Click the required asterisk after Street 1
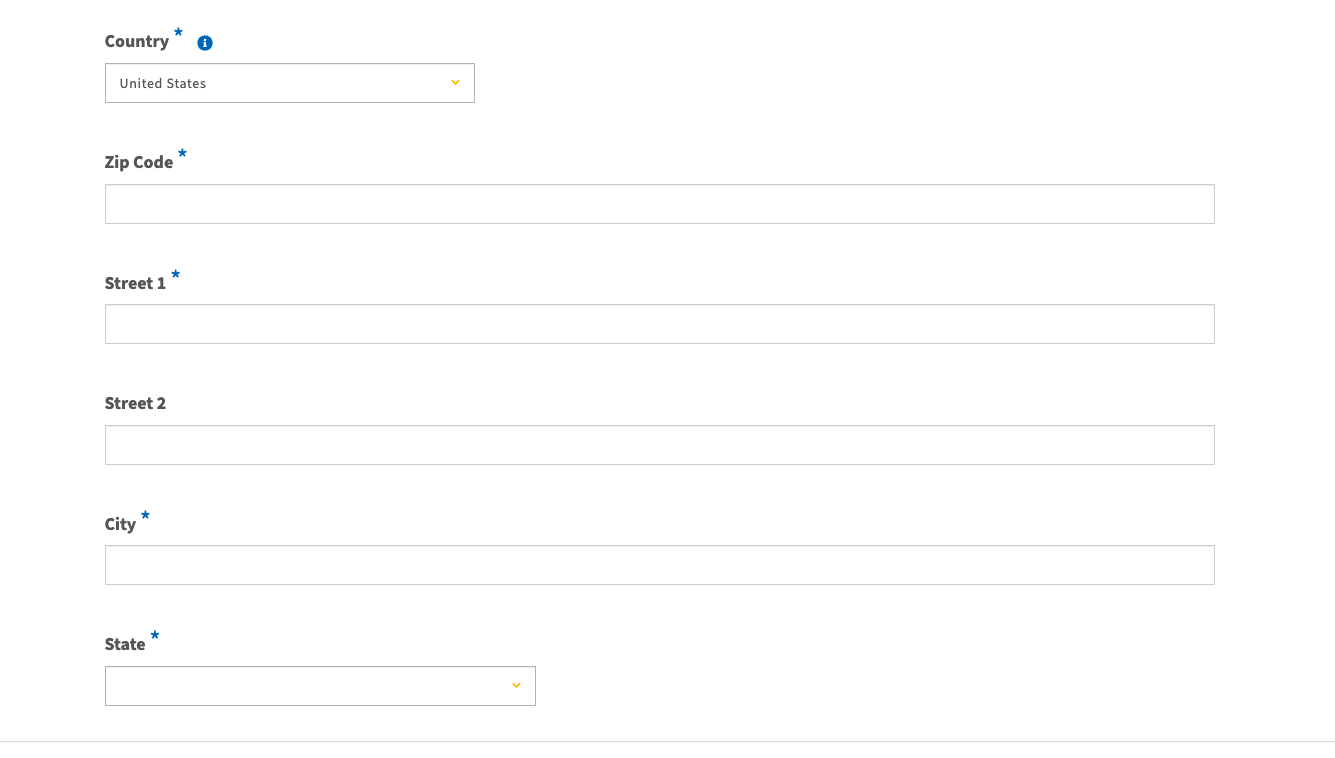The width and height of the screenshot is (1335, 758). [x=175, y=274]
